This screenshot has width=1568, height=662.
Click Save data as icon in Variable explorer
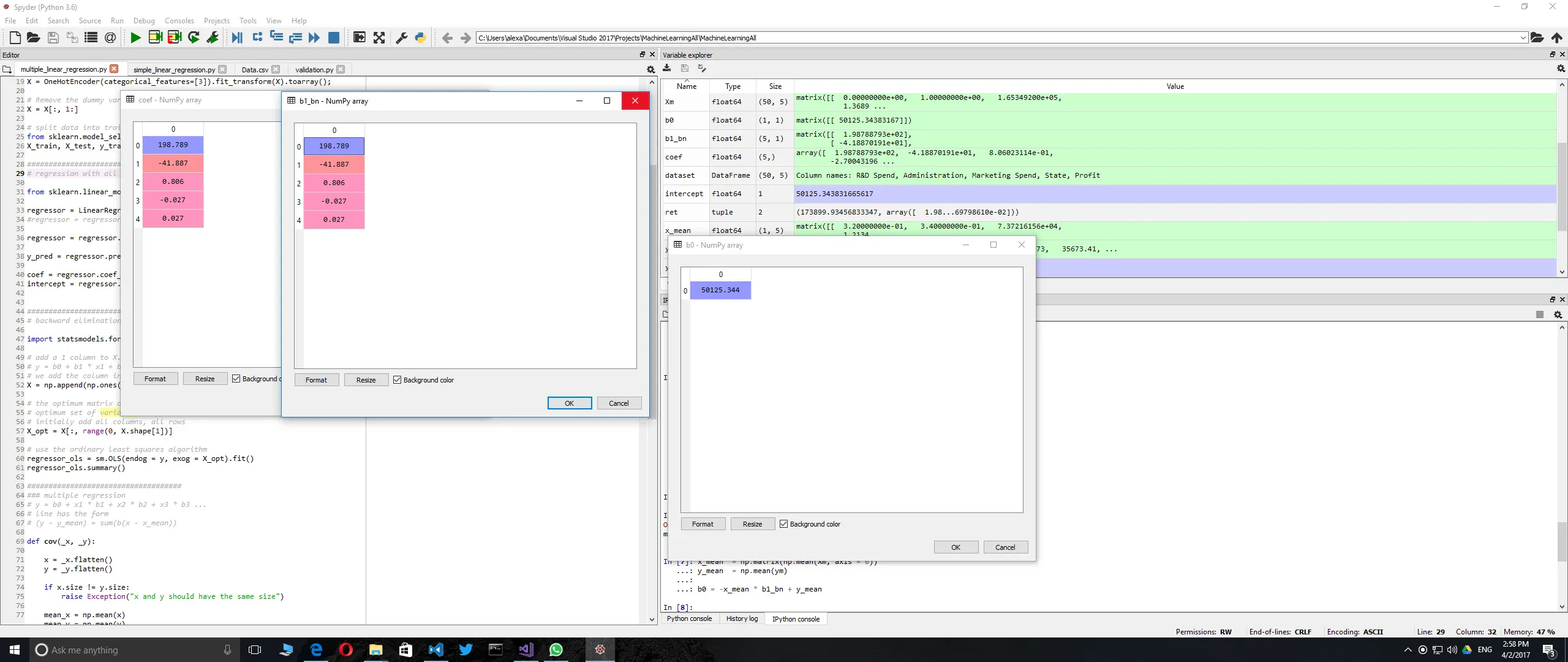703,68
